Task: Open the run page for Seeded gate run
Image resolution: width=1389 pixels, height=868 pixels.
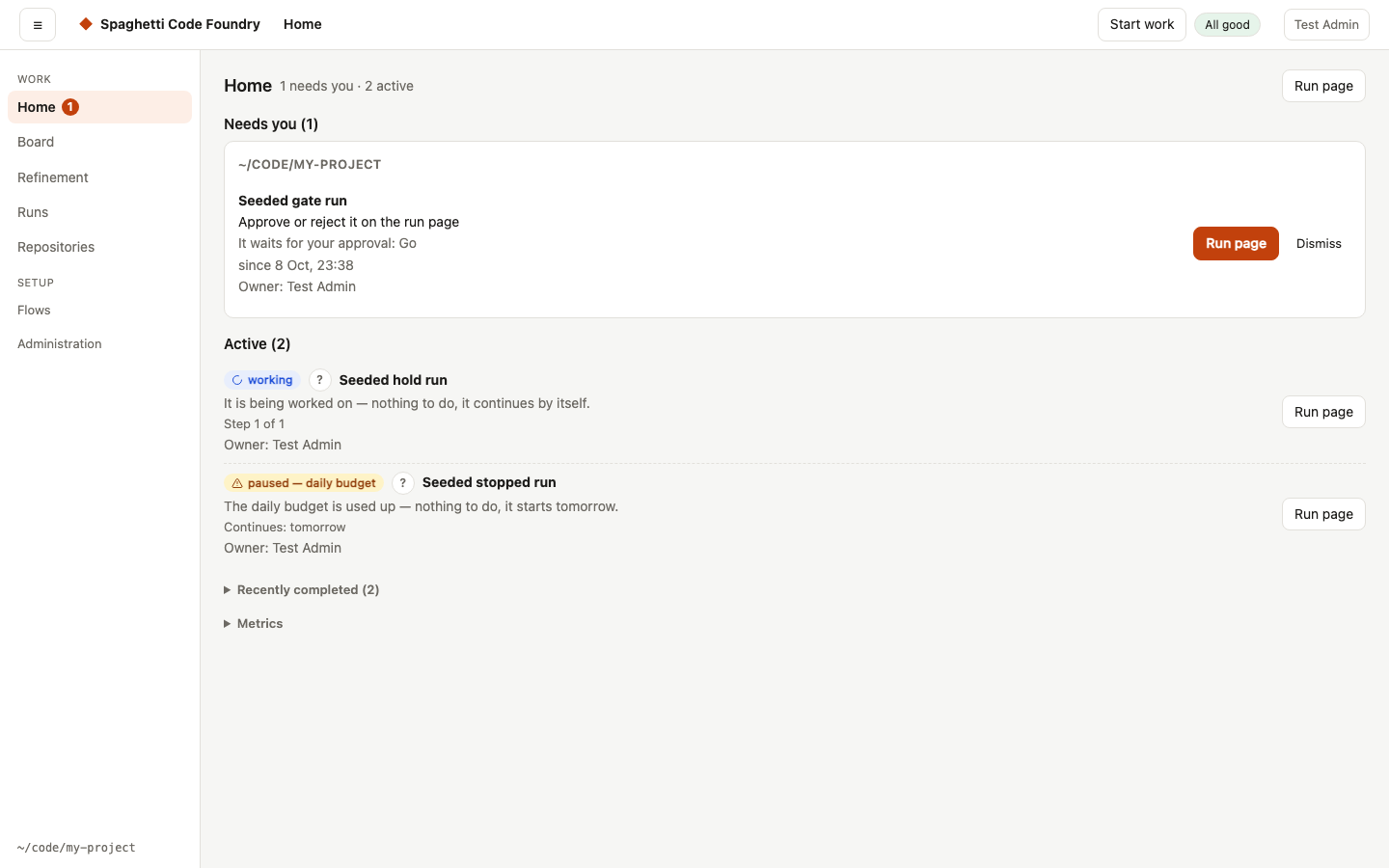Action: (1236, 244)
